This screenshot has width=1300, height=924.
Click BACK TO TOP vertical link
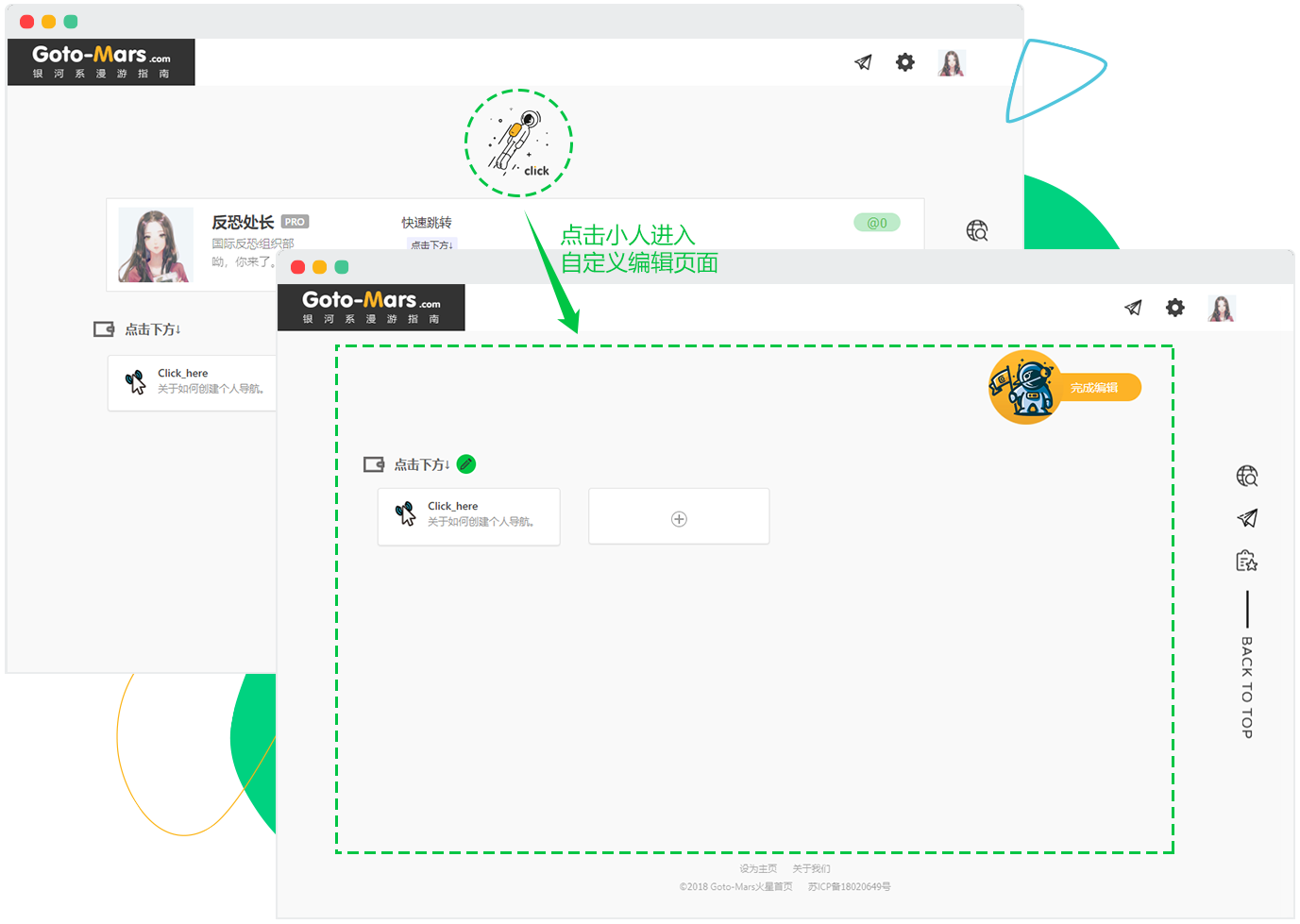pos(1247,687)
